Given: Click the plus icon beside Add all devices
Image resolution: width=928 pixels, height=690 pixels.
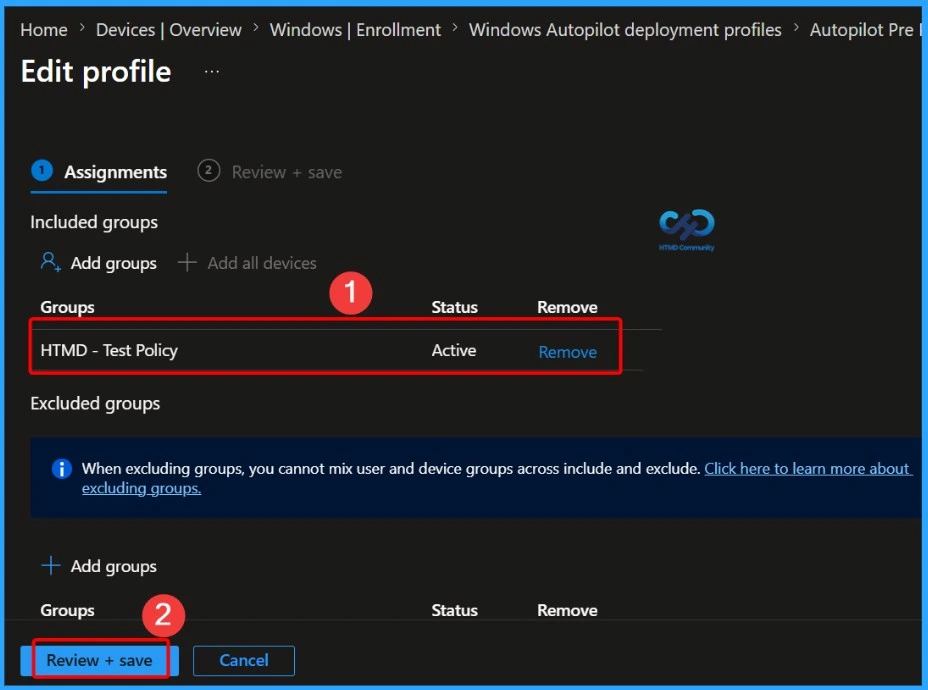Looking at the screenshot, I should pos(187,262).
